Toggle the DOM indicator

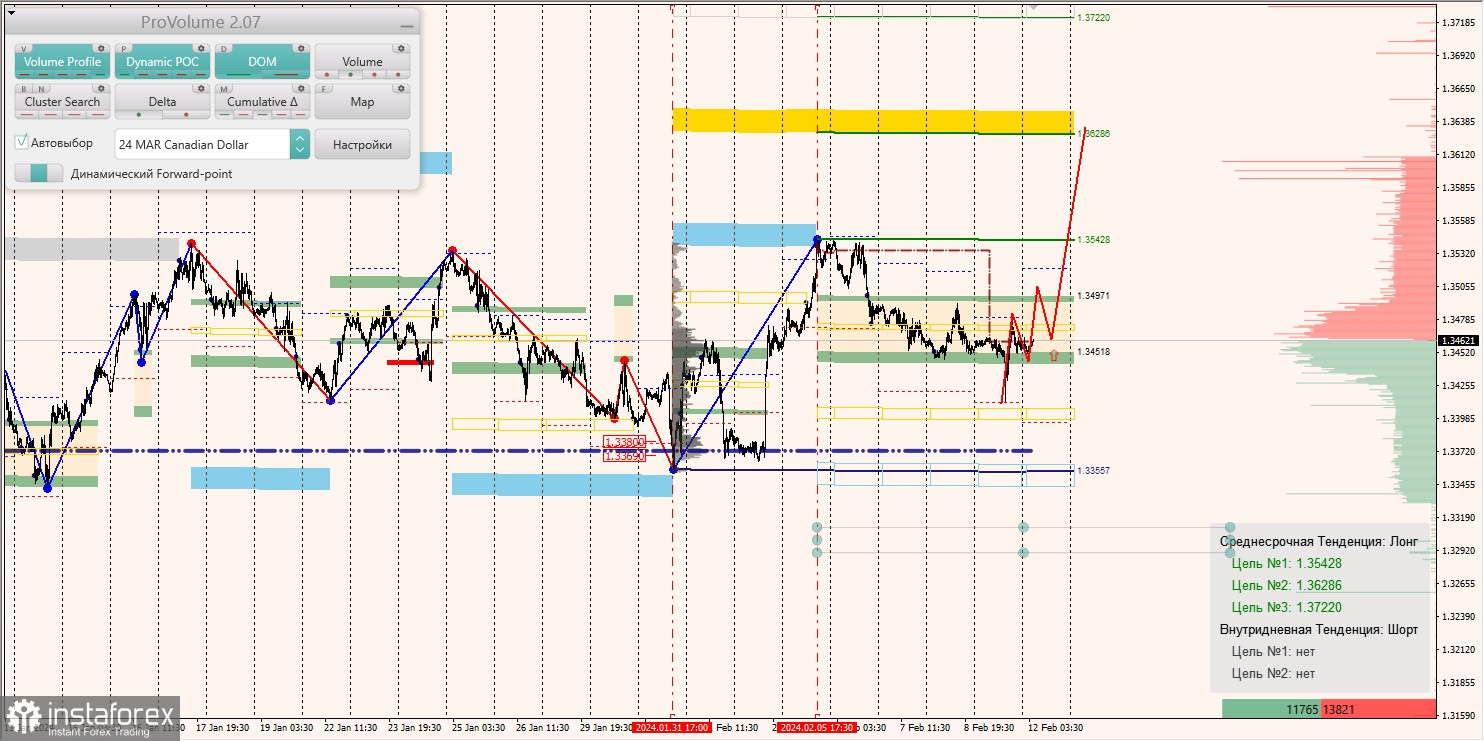click(262, 62)
